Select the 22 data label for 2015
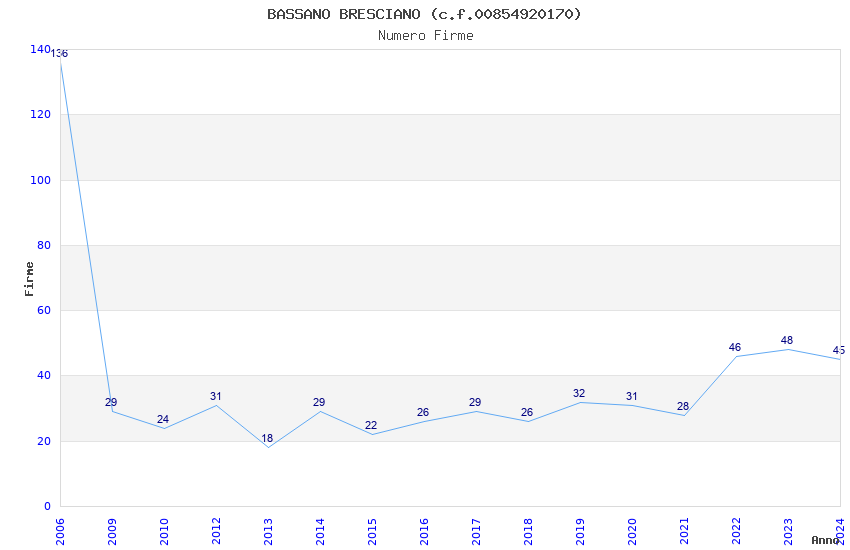The image size is (850, 550). [x=371, y=425]
